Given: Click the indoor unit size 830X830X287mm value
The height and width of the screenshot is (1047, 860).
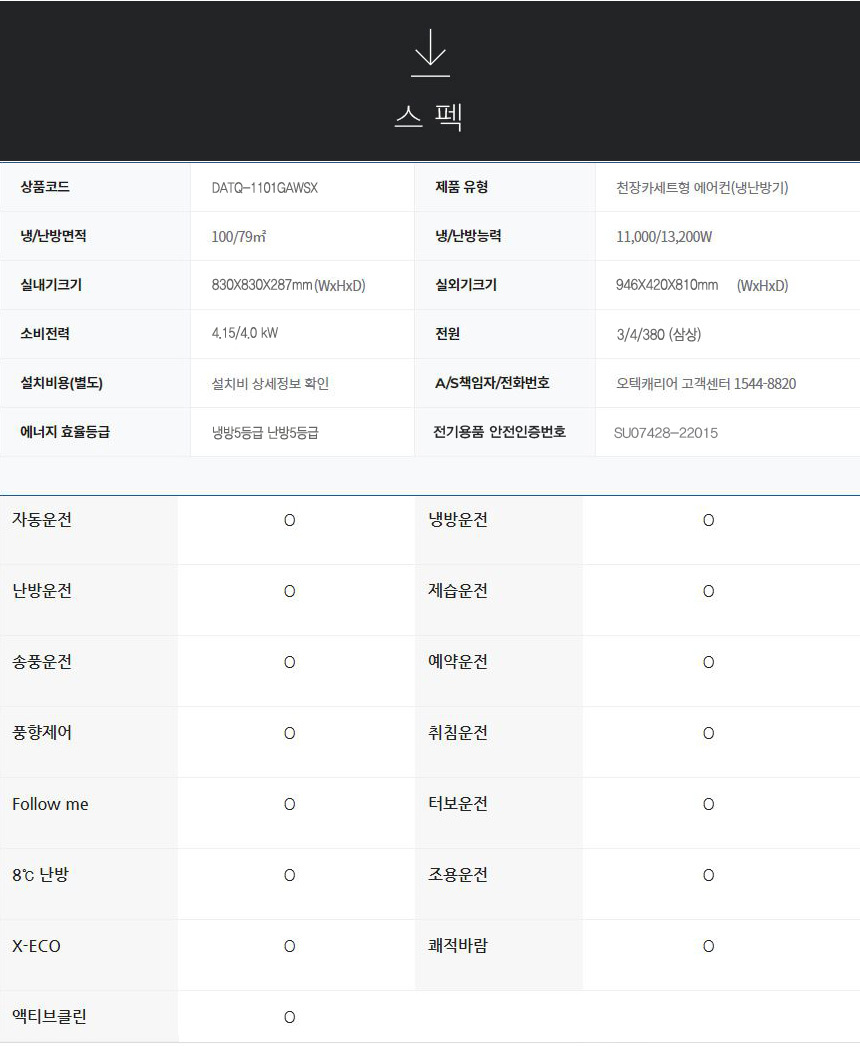Looking at the screenshot, I should click(288, 286).
